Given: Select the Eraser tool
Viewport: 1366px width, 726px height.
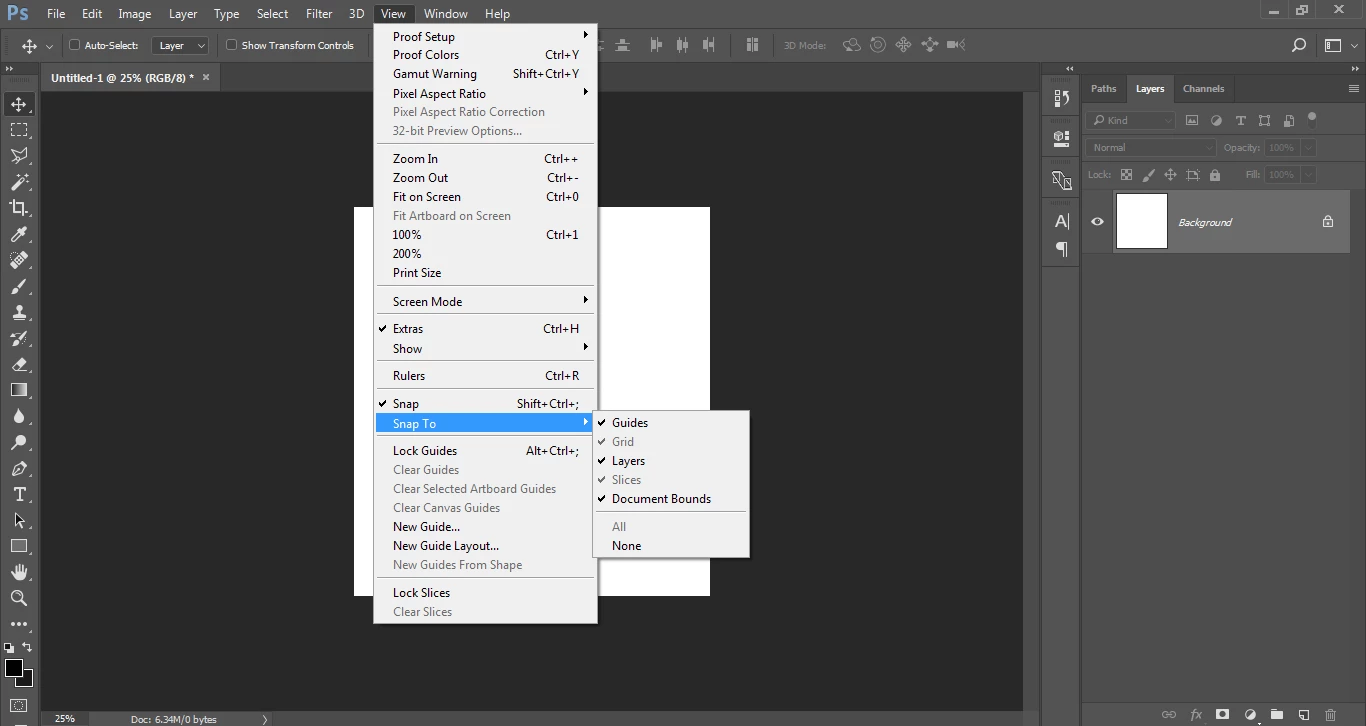Looking at the screenshot, I should [x=19, y=364].
